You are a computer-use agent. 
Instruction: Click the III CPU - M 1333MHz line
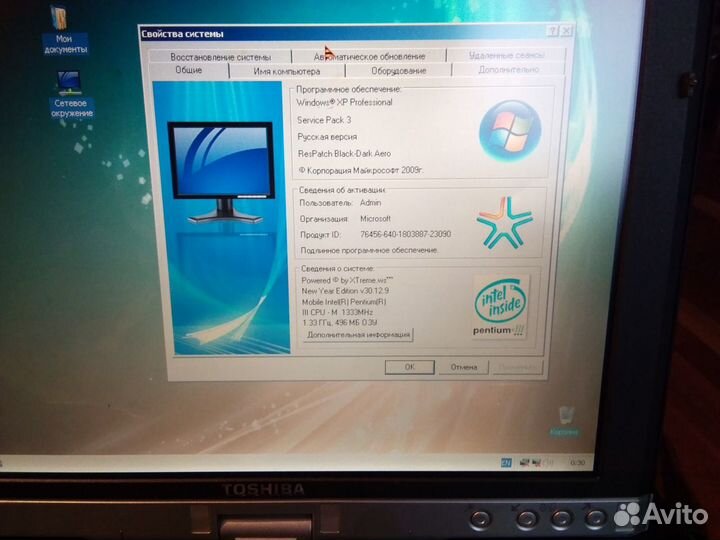coord(338,312)
